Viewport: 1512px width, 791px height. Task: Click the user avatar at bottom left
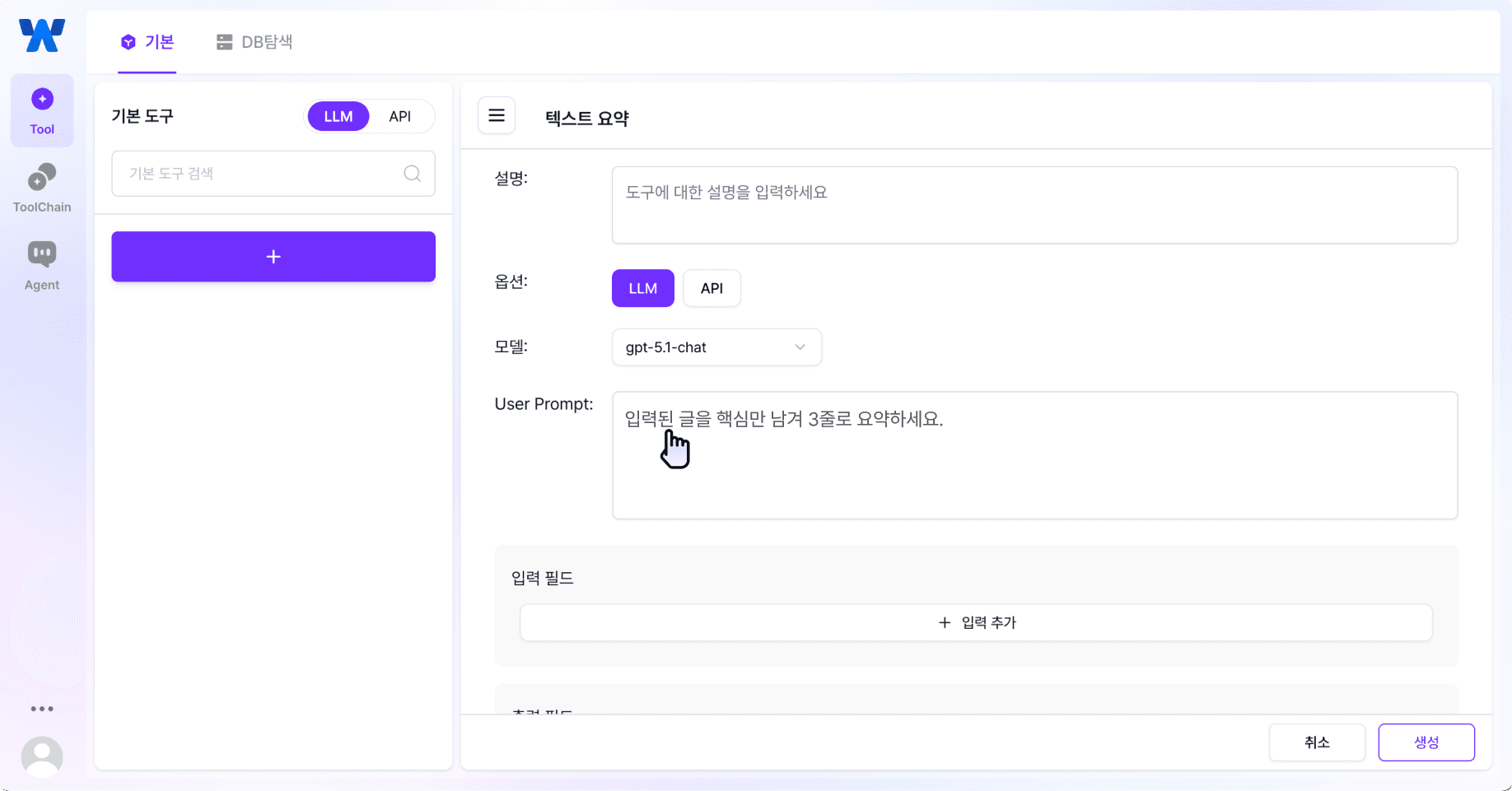click(42, 756)
